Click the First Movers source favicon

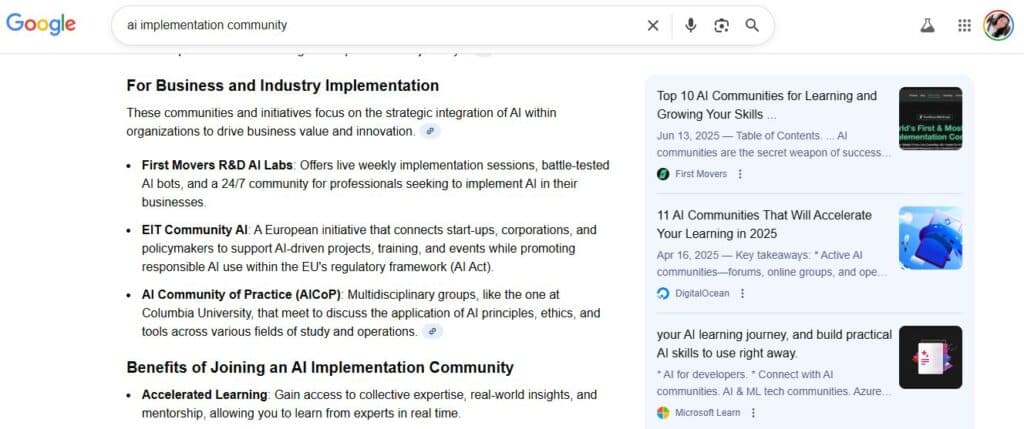(x=663, y=174)
